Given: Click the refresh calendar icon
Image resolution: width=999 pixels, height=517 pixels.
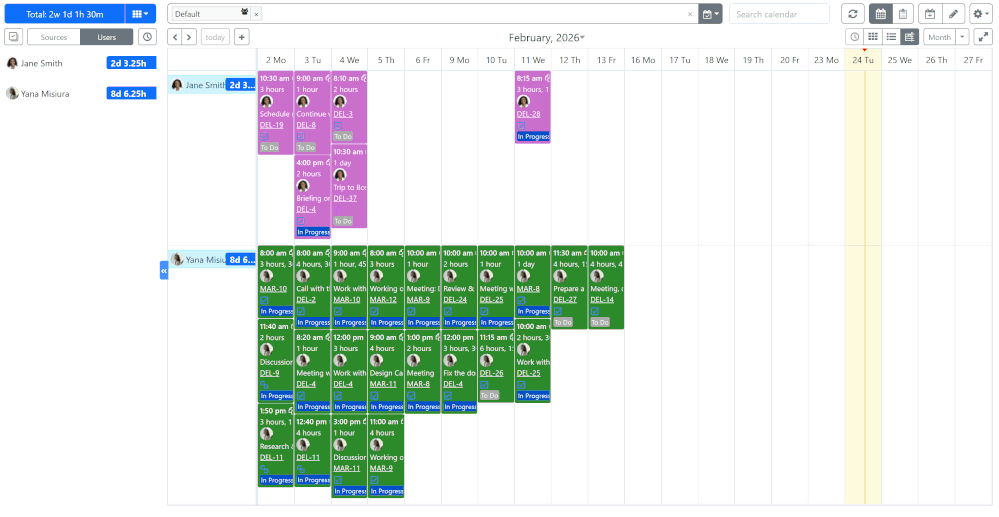Looking at the screenshot, I should 852,14.
